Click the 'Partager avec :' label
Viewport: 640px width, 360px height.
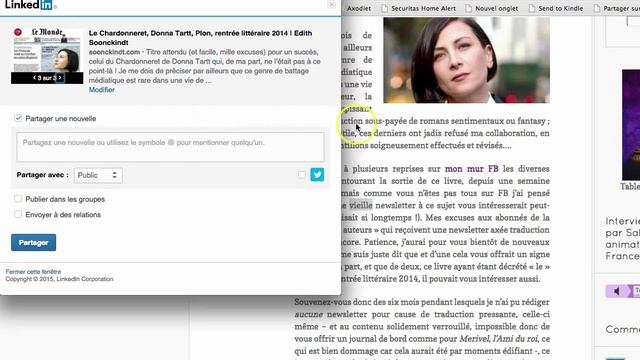click(x=42, y=175)
